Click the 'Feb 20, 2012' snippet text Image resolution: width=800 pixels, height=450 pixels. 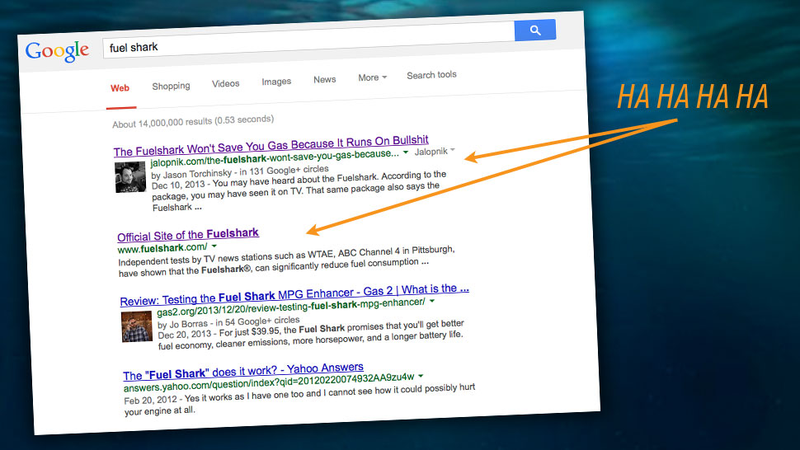(x=151, y=399)
